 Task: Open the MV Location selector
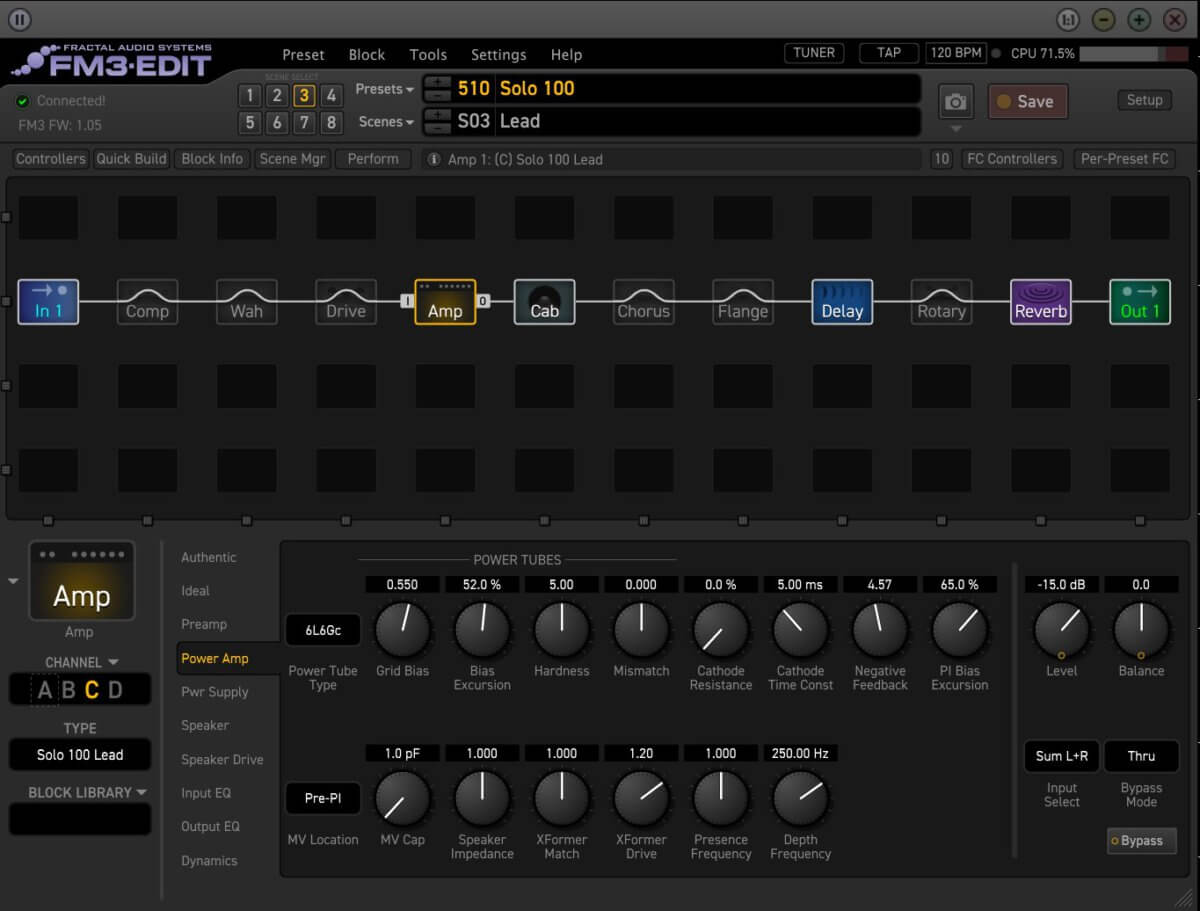tap(323, 799)
